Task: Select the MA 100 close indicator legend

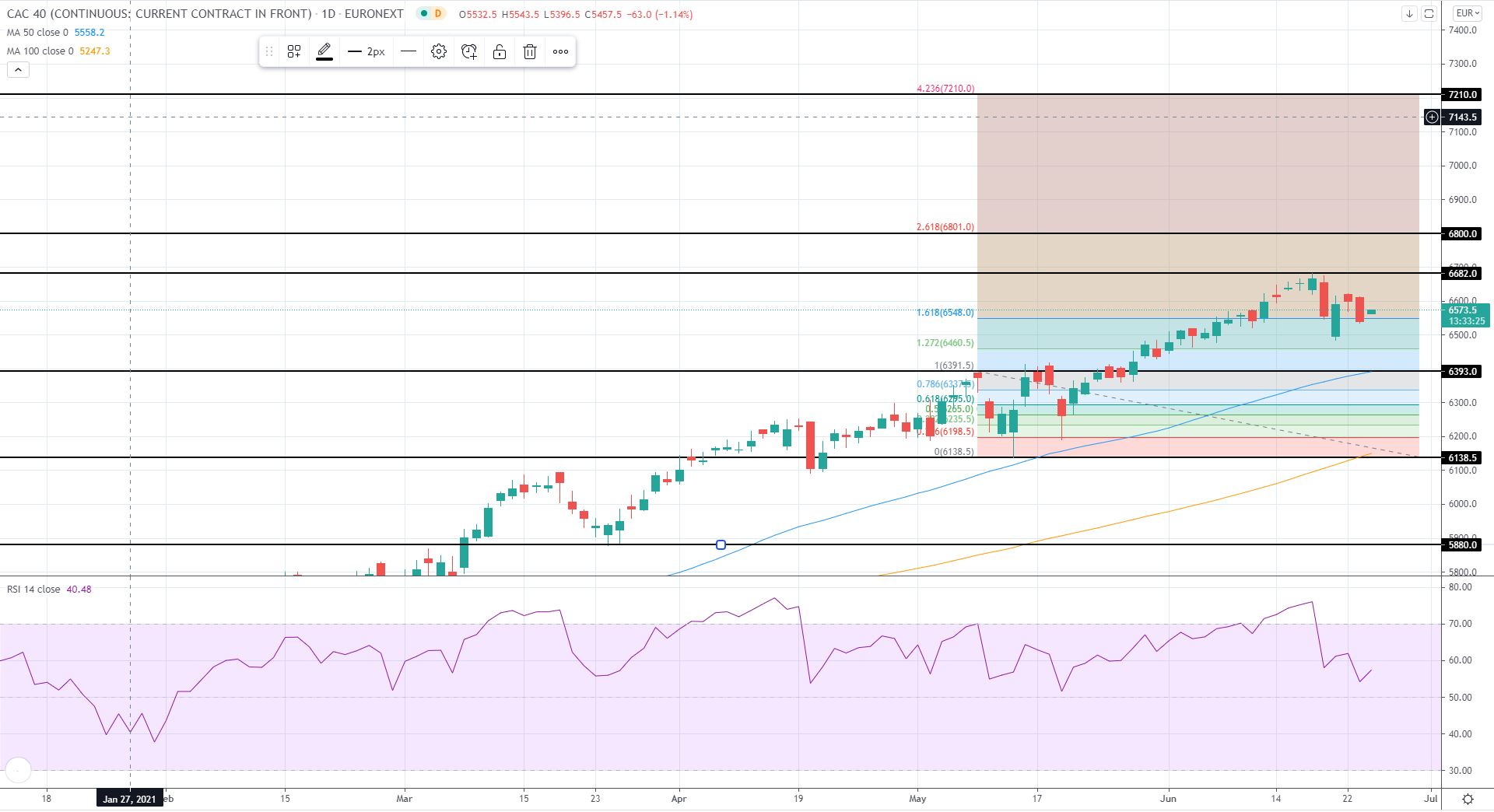Action: tap(40, 51)
